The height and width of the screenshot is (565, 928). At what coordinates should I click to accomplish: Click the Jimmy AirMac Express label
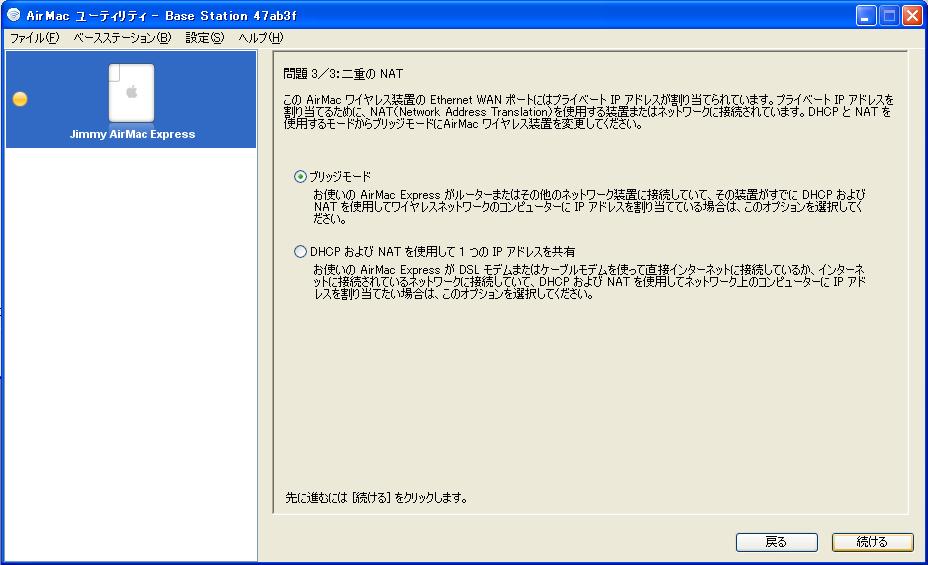(x=132, y=134)
